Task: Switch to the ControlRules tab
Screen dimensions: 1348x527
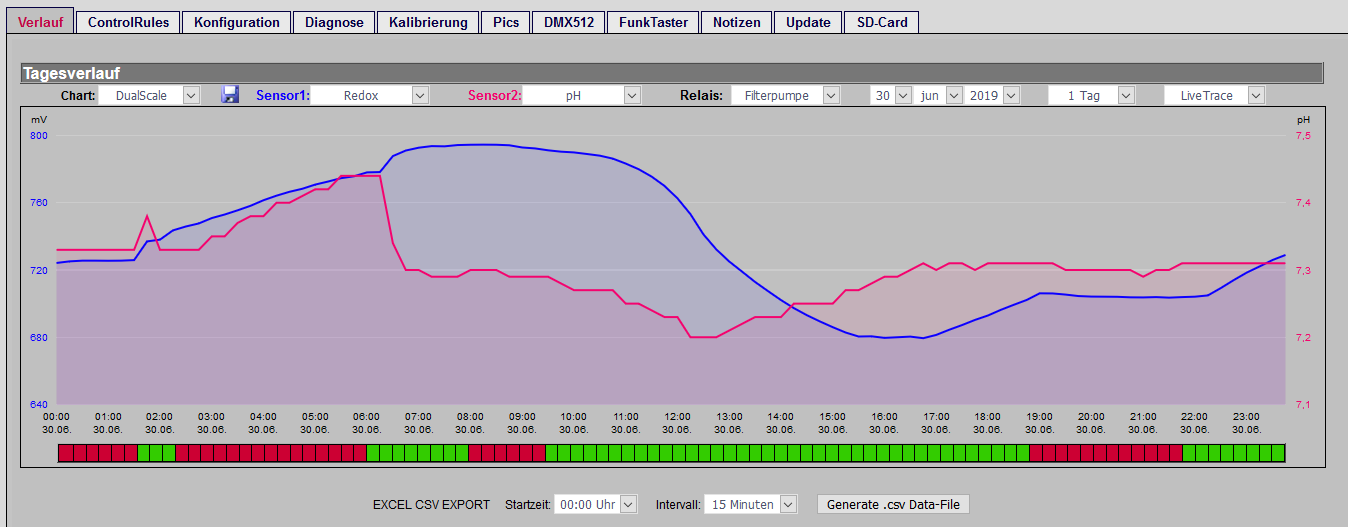Action: (128, 22)
